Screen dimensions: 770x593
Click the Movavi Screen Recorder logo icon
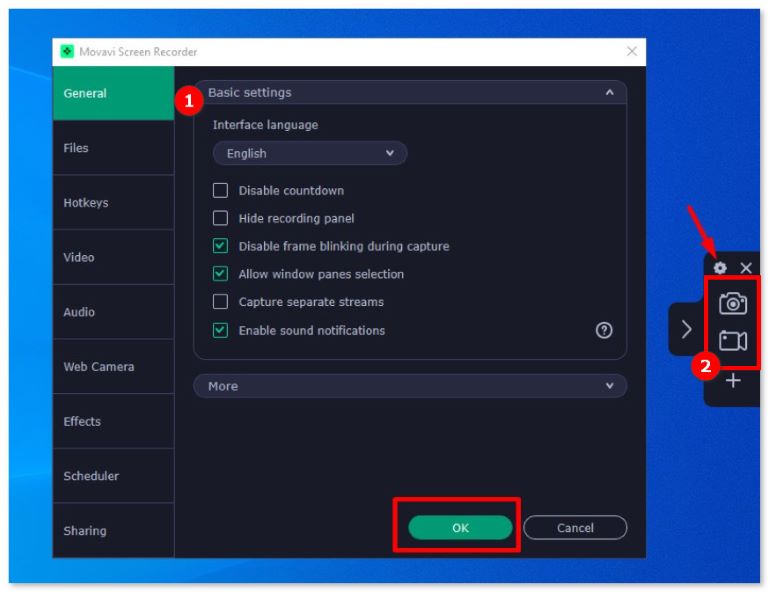coord(67,52)
